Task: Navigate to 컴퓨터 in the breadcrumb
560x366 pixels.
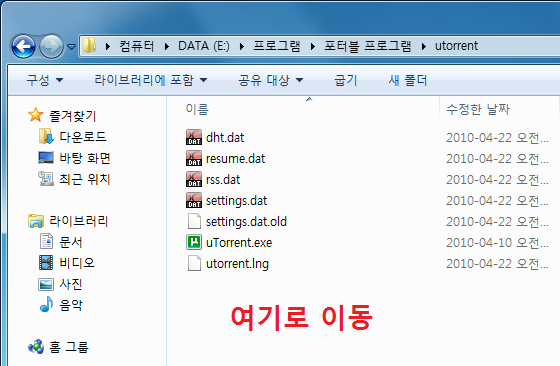Action: tap(136, 46)
